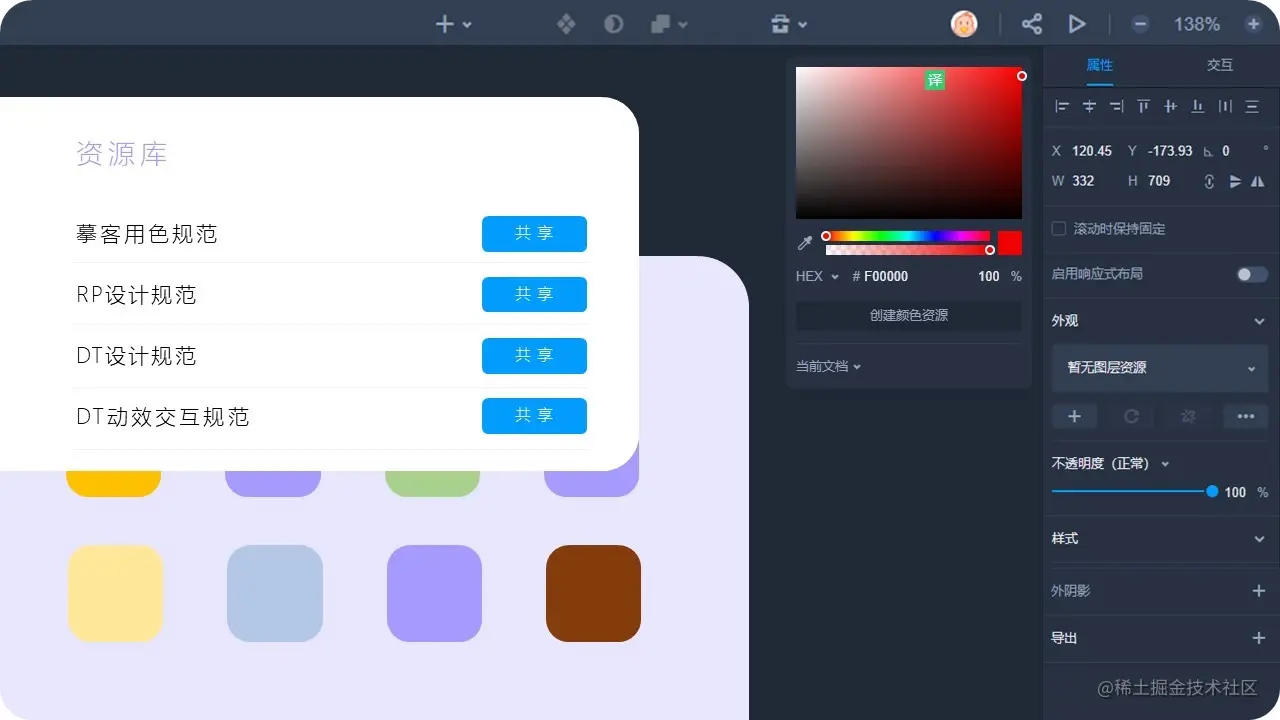
Task: Add a layer resource with the plus button
Action: pyautogui.click(x=1075, y=416)
